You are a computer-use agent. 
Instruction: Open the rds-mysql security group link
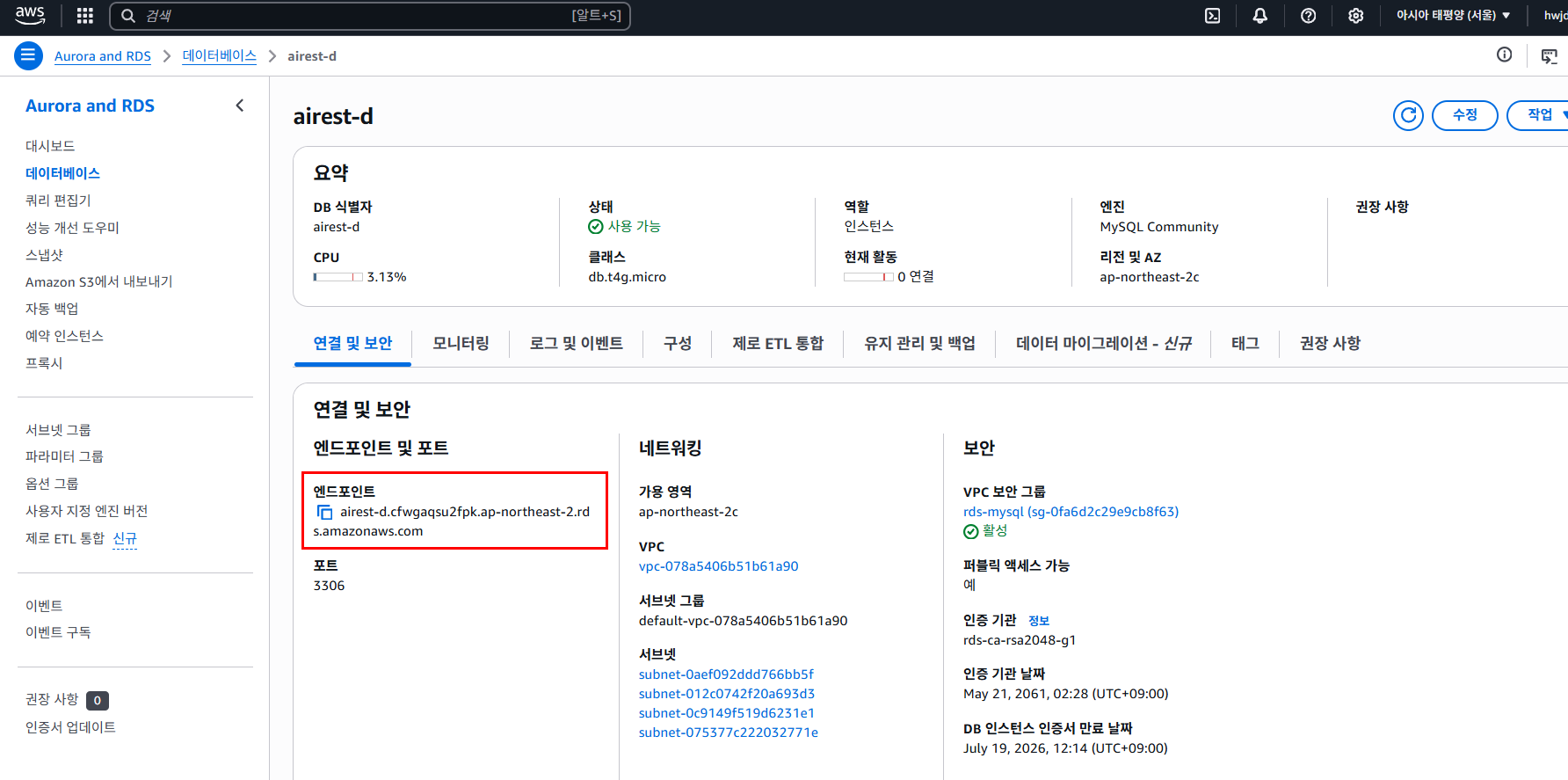[x=1071, y=512]
